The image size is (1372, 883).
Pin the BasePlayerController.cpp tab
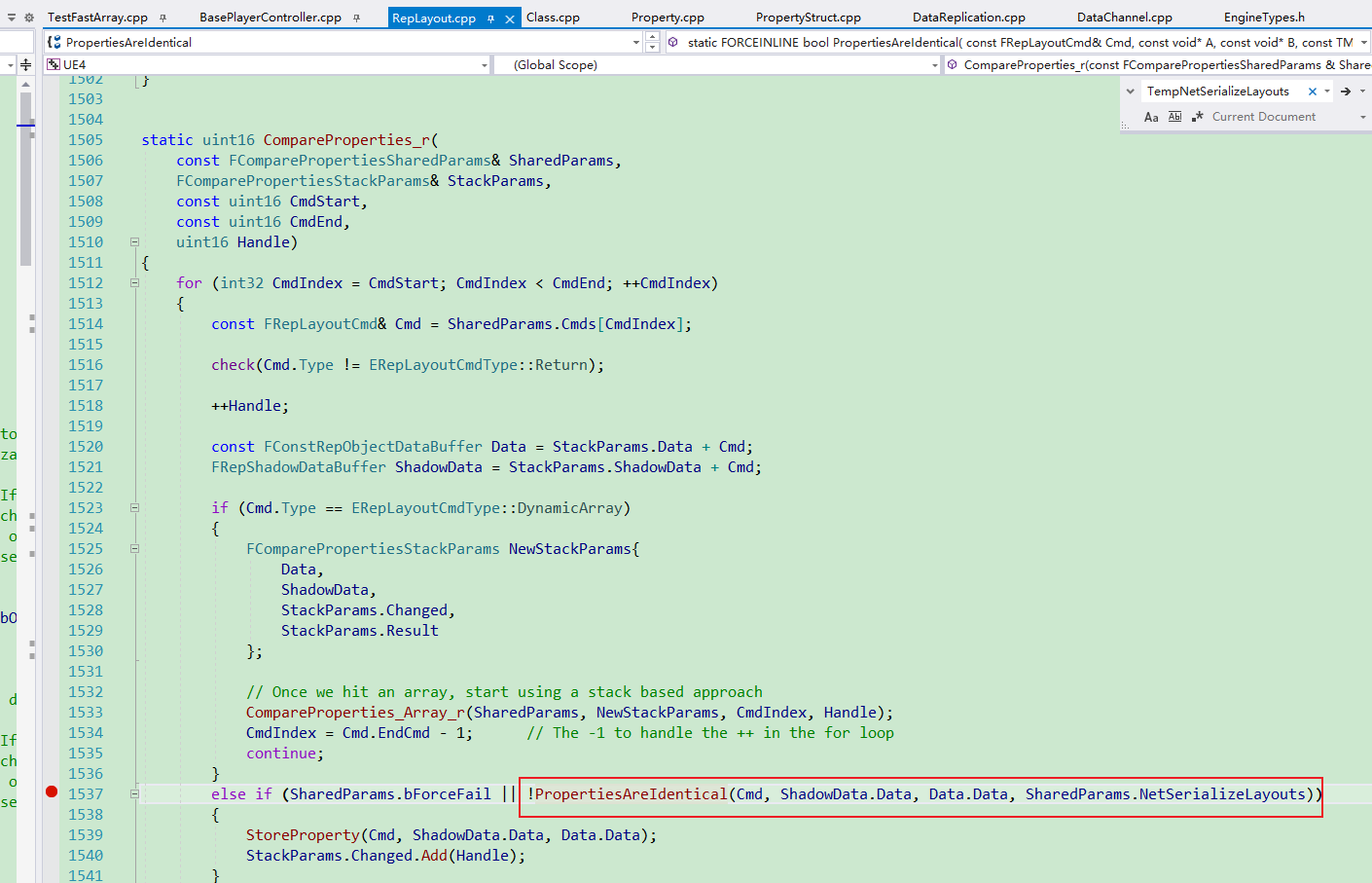pos(357,18)
